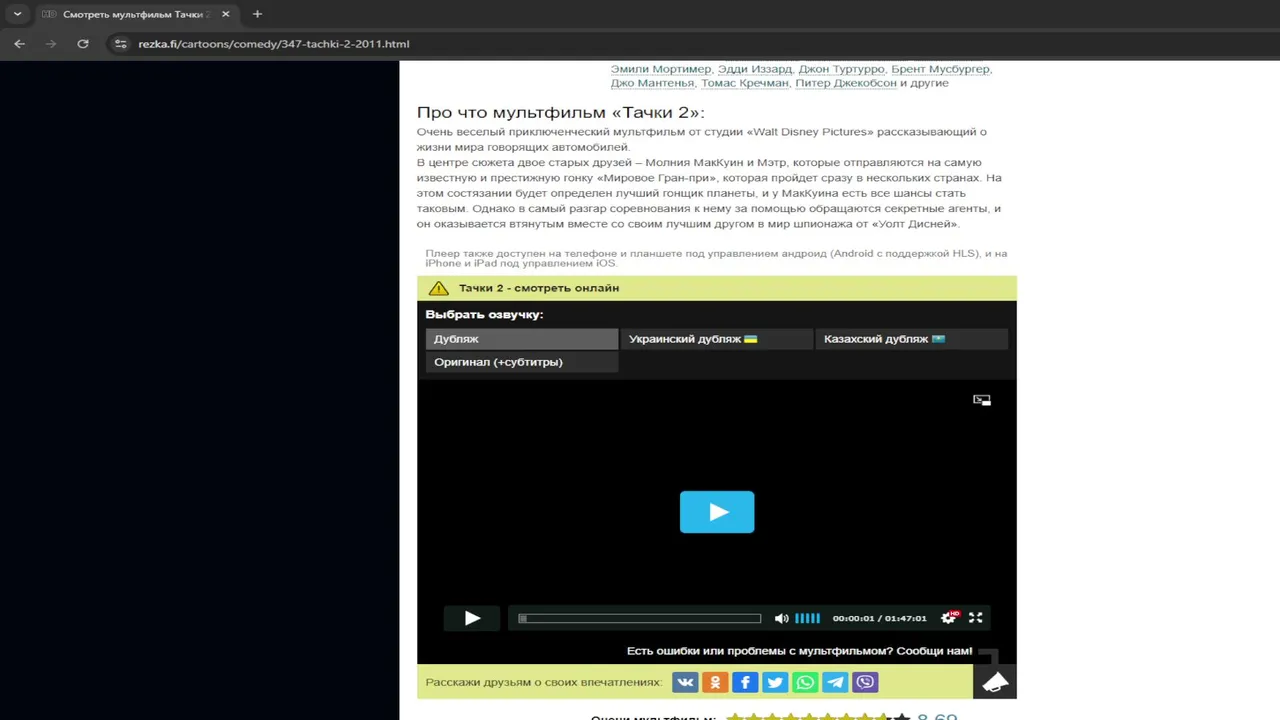Seek within the video progress bar
The width and height of the screenshot is (1280, 720).
coord(639,618)
